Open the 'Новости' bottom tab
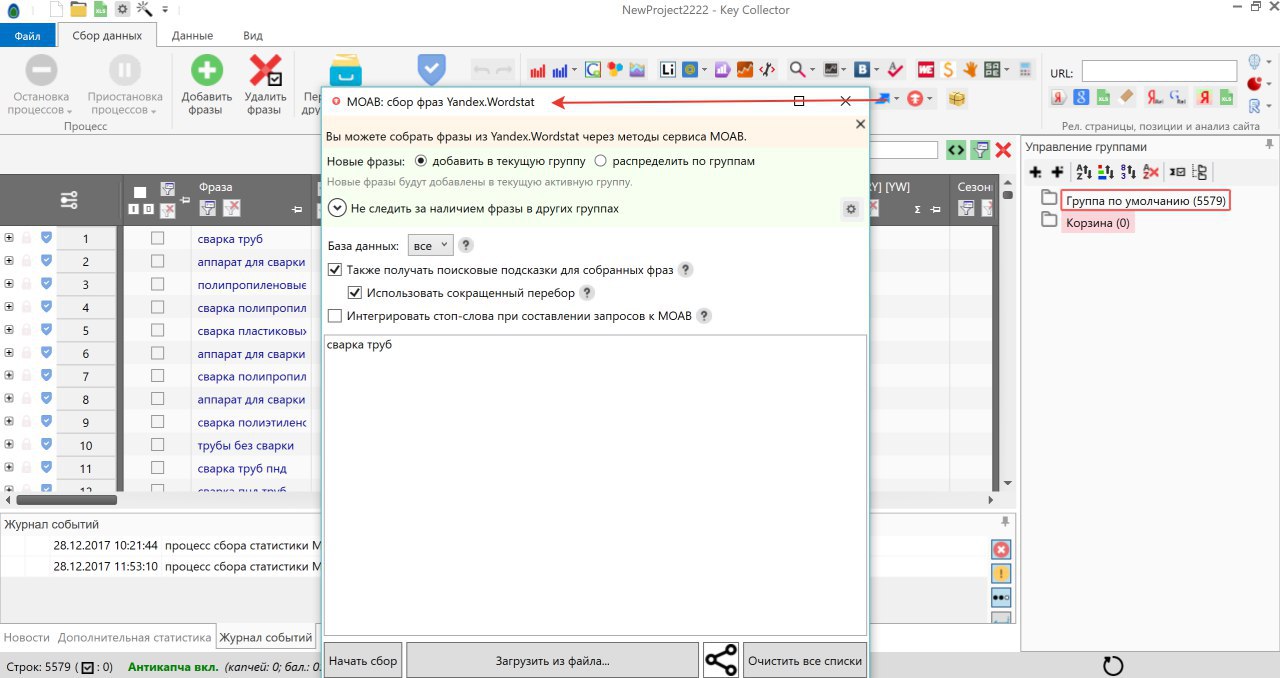The height and width of the screenshot is (678, 1280). point(26,637)
